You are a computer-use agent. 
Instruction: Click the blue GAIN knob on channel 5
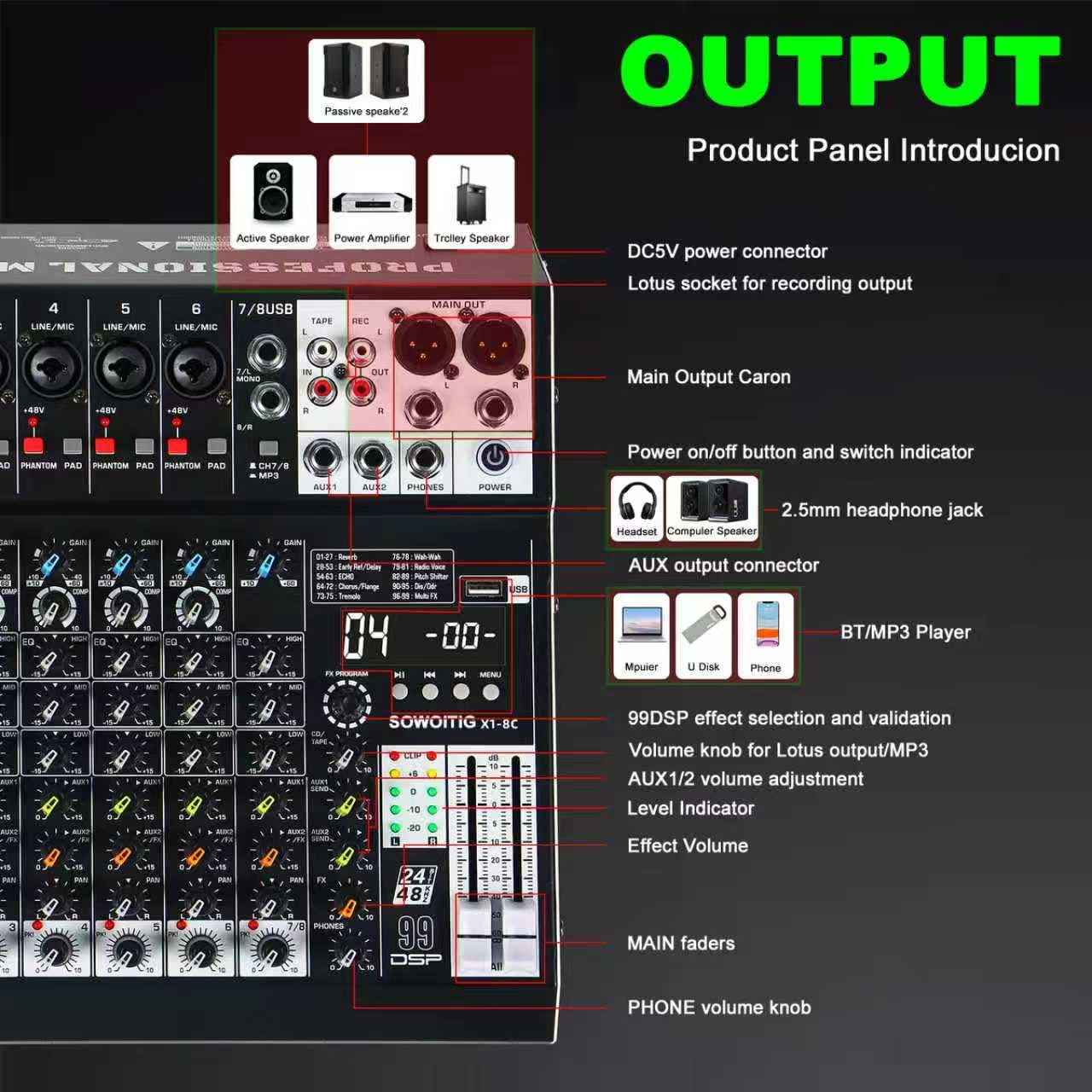[x=122, y=563]
